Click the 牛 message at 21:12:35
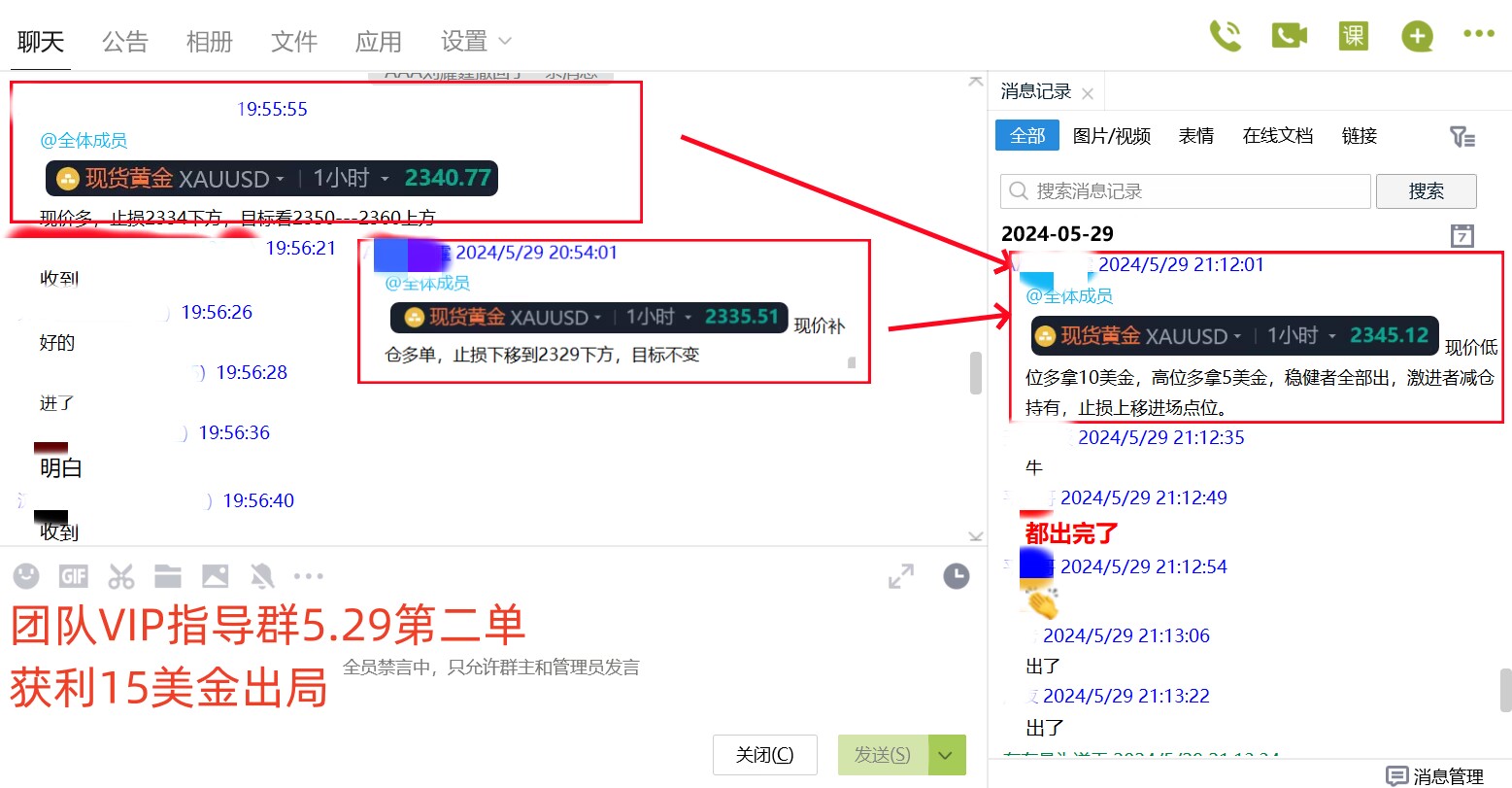1512x788 pixels. pyautogui.click(x=1034, y=468)
